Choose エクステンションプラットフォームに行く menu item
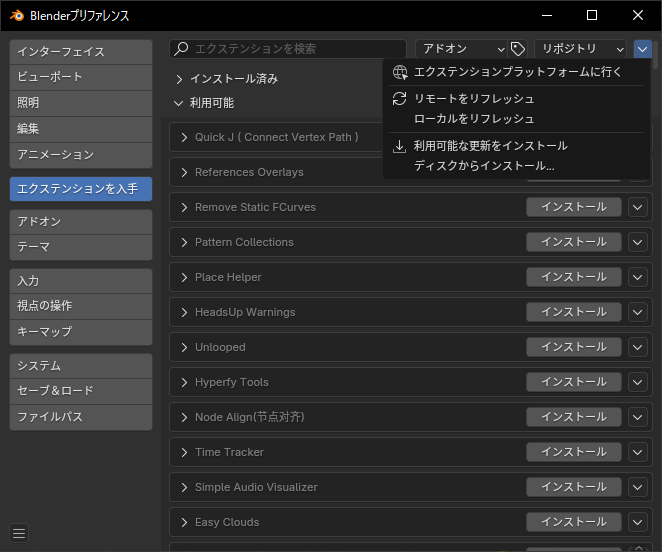The width and height of the screenshot is (662, 552). [x=516, y=72]
